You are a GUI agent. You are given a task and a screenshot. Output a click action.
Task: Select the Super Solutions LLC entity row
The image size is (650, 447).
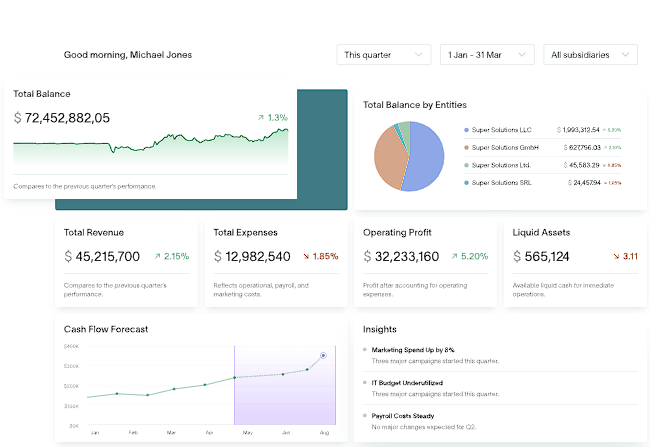(543, 130)
